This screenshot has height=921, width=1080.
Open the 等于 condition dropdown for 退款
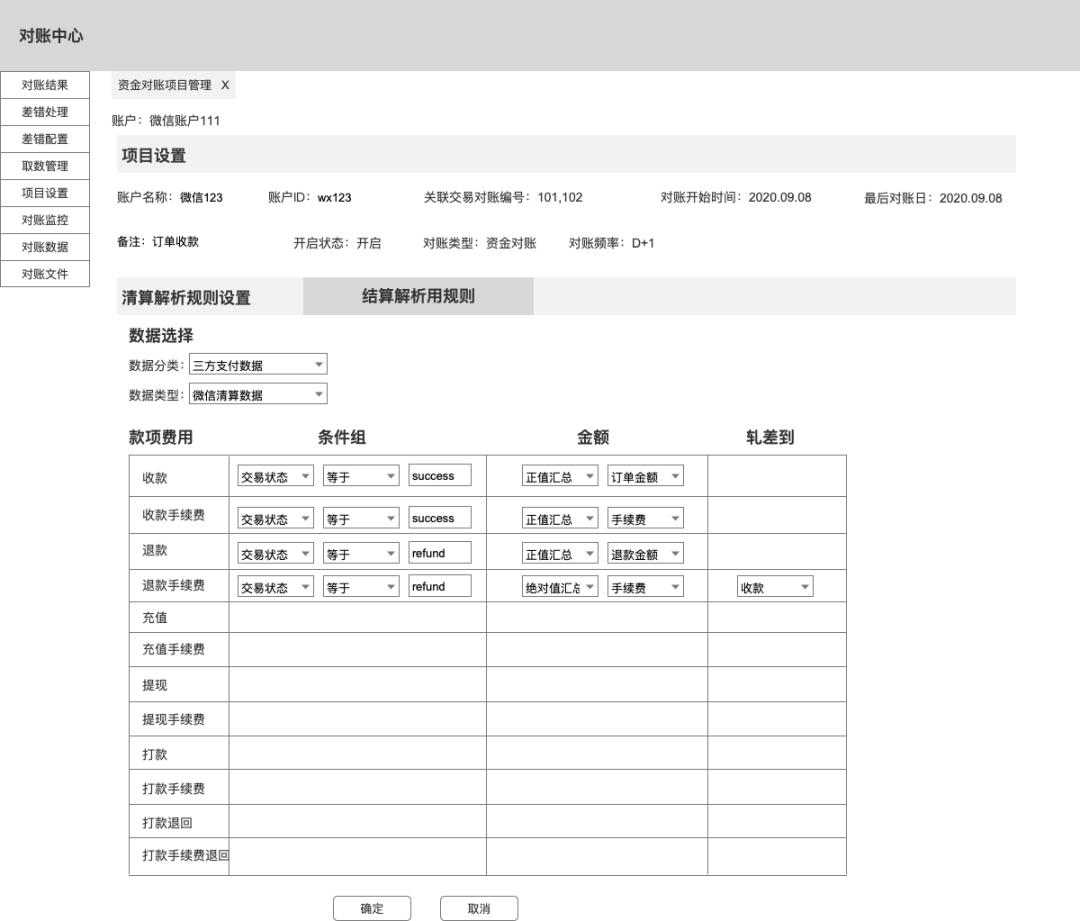pyautogui.click(x=360, y=552)
